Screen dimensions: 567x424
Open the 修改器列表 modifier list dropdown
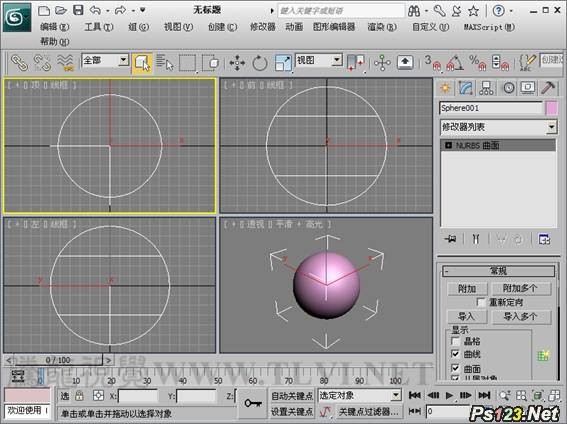(x=498, y=127)
